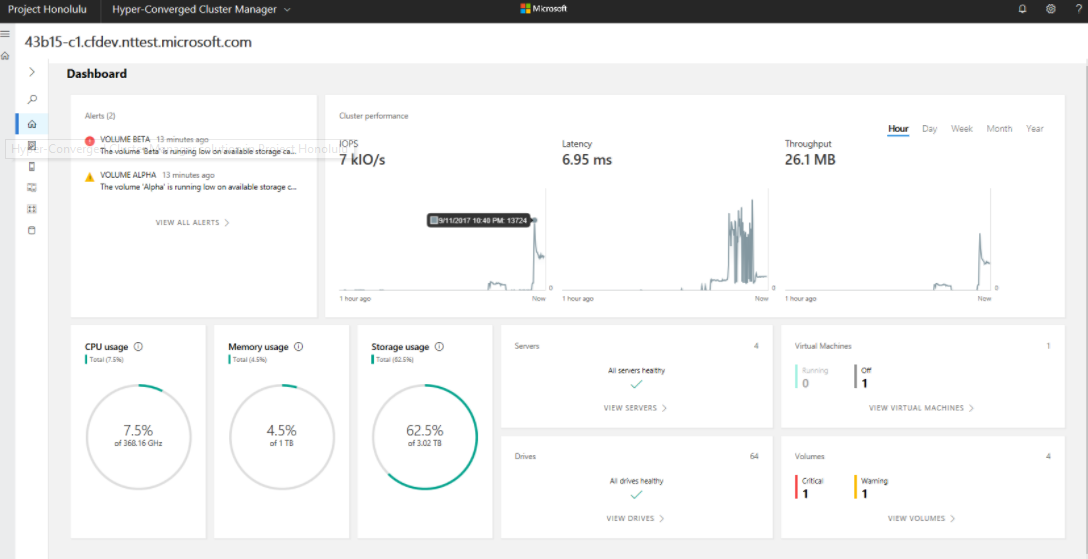The height and width of the screenshot is (559, 1088).
Task: Click the help question mark icon
Action: 1078,9
